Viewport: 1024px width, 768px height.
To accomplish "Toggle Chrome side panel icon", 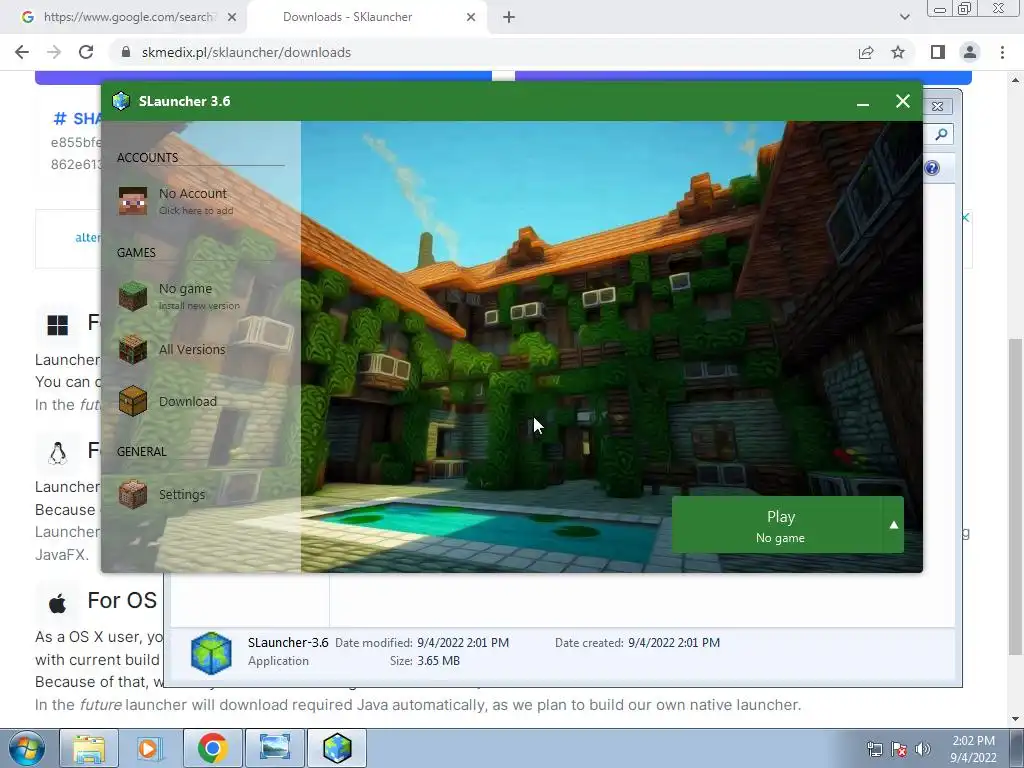I will (938, 52).
